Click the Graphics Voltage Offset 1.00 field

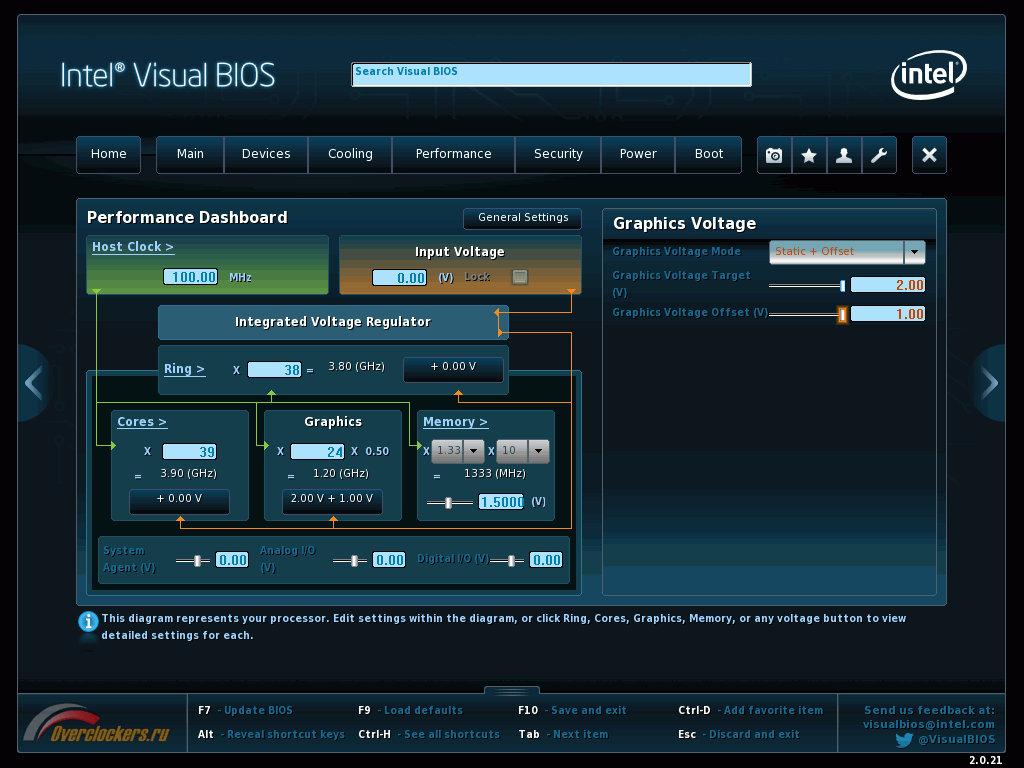click(x=888, y=314)
